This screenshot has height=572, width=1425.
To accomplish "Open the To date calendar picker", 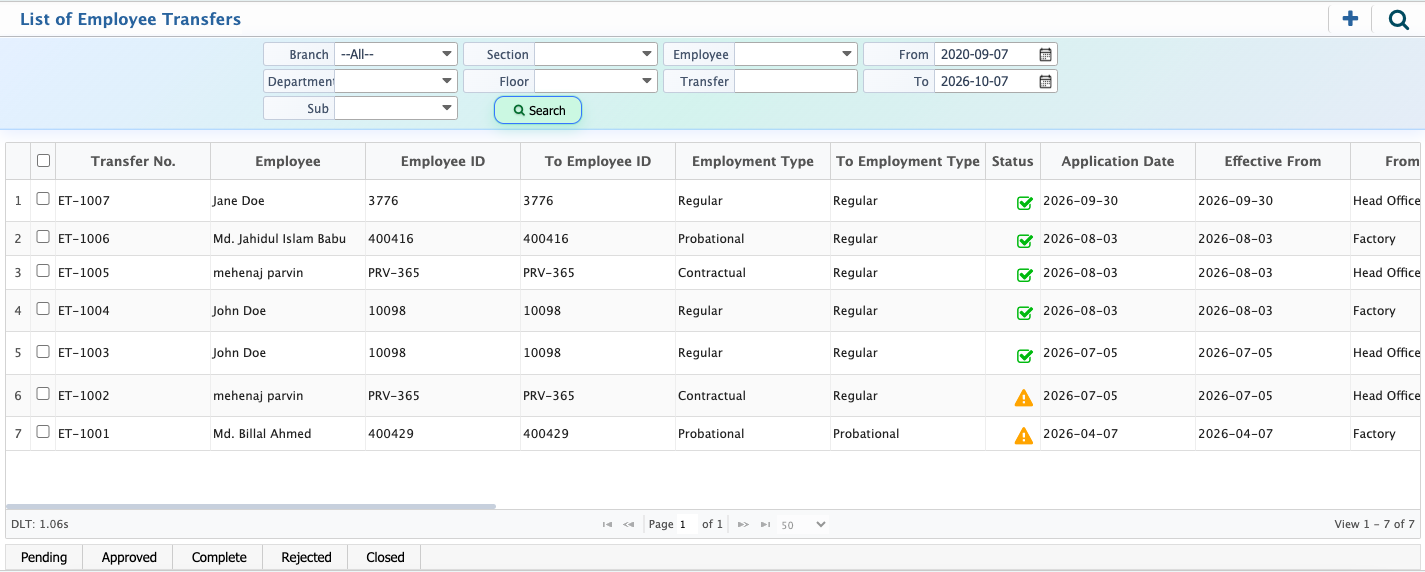I will point(1045,81).
